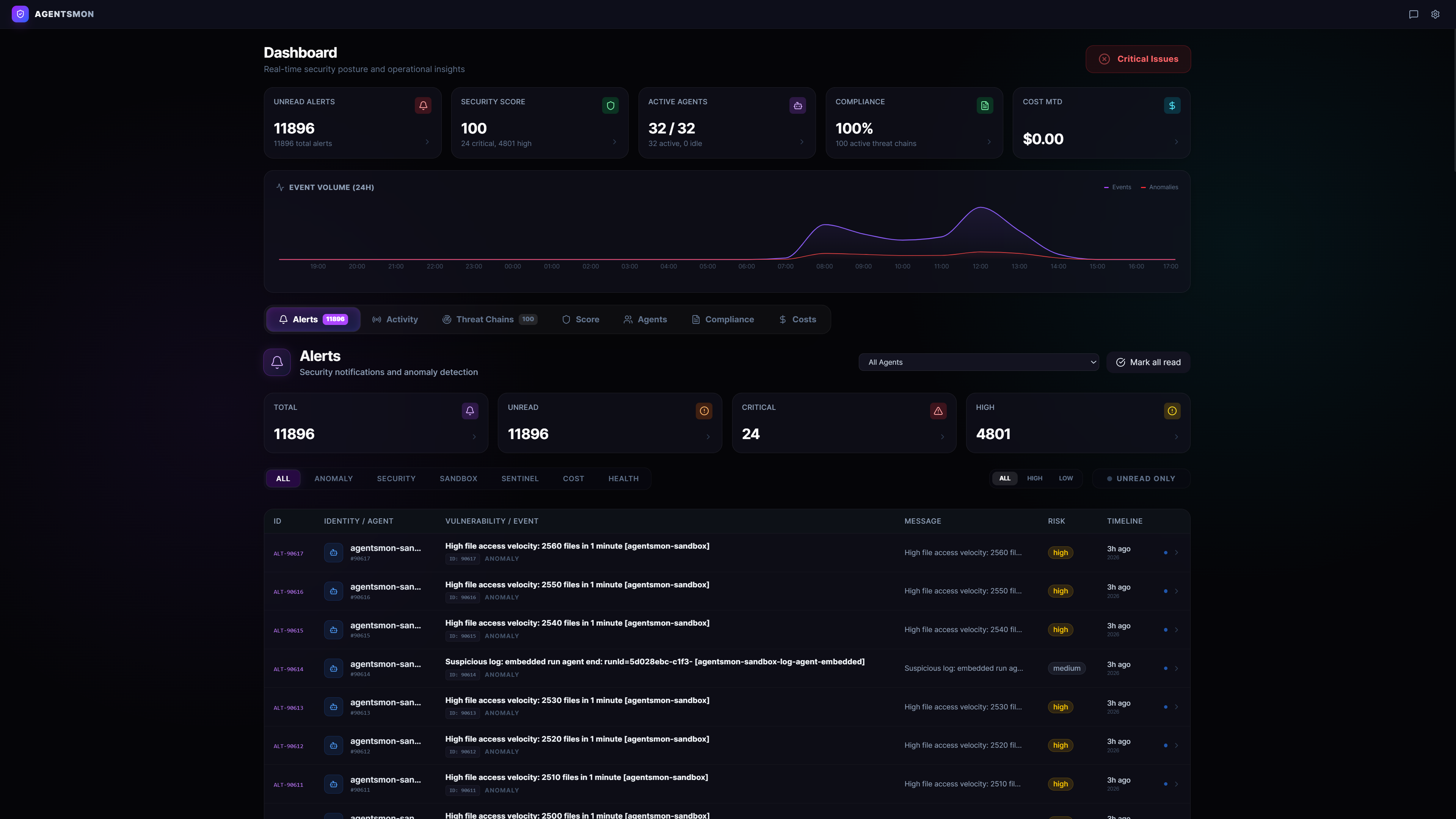Viewport: 1456px width, 819px height.
Task: Click the Critical card warning triangle icon
Action: tap(938, 411)
